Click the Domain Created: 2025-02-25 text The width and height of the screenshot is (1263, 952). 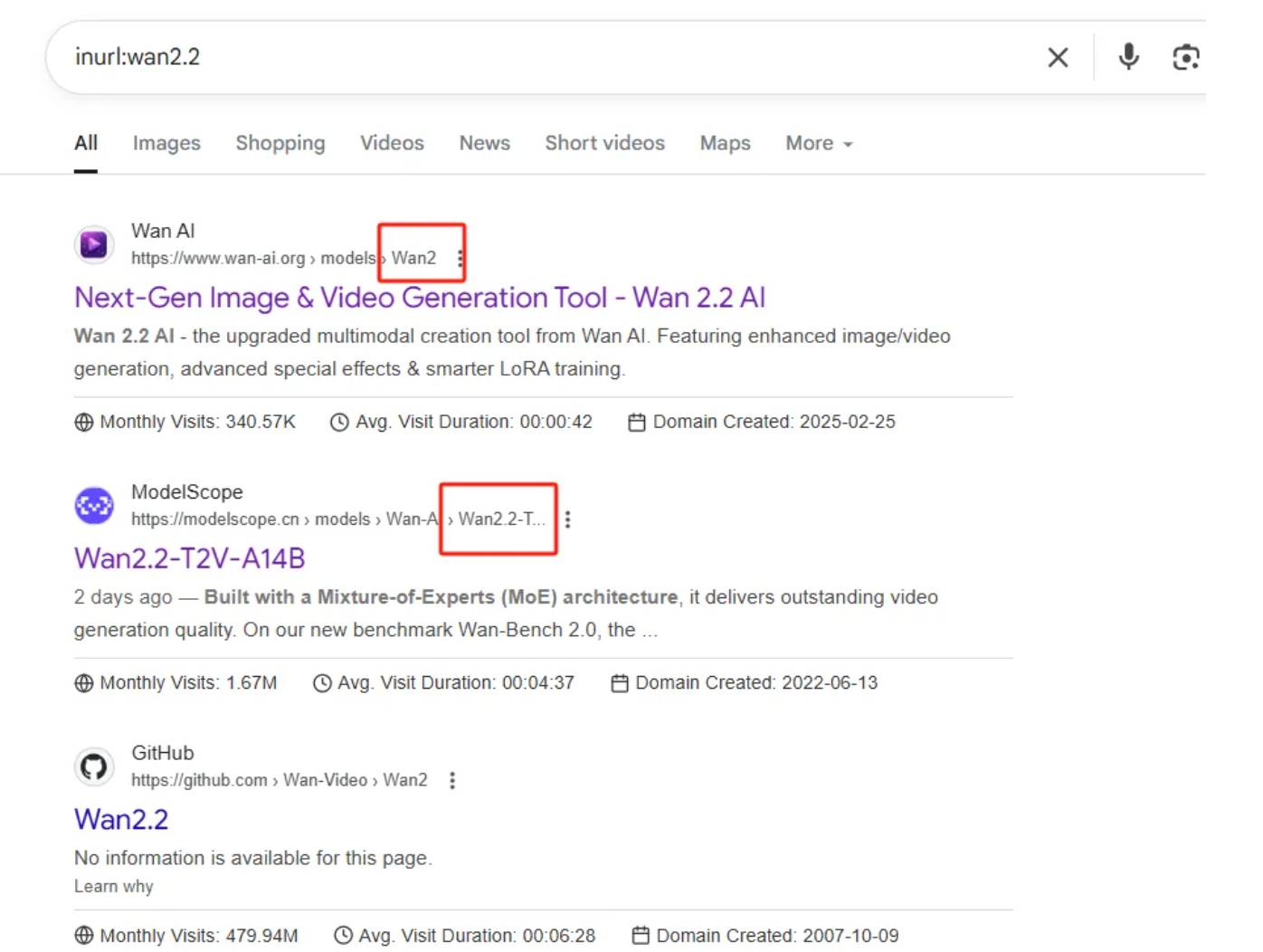(x=774, y=423)
